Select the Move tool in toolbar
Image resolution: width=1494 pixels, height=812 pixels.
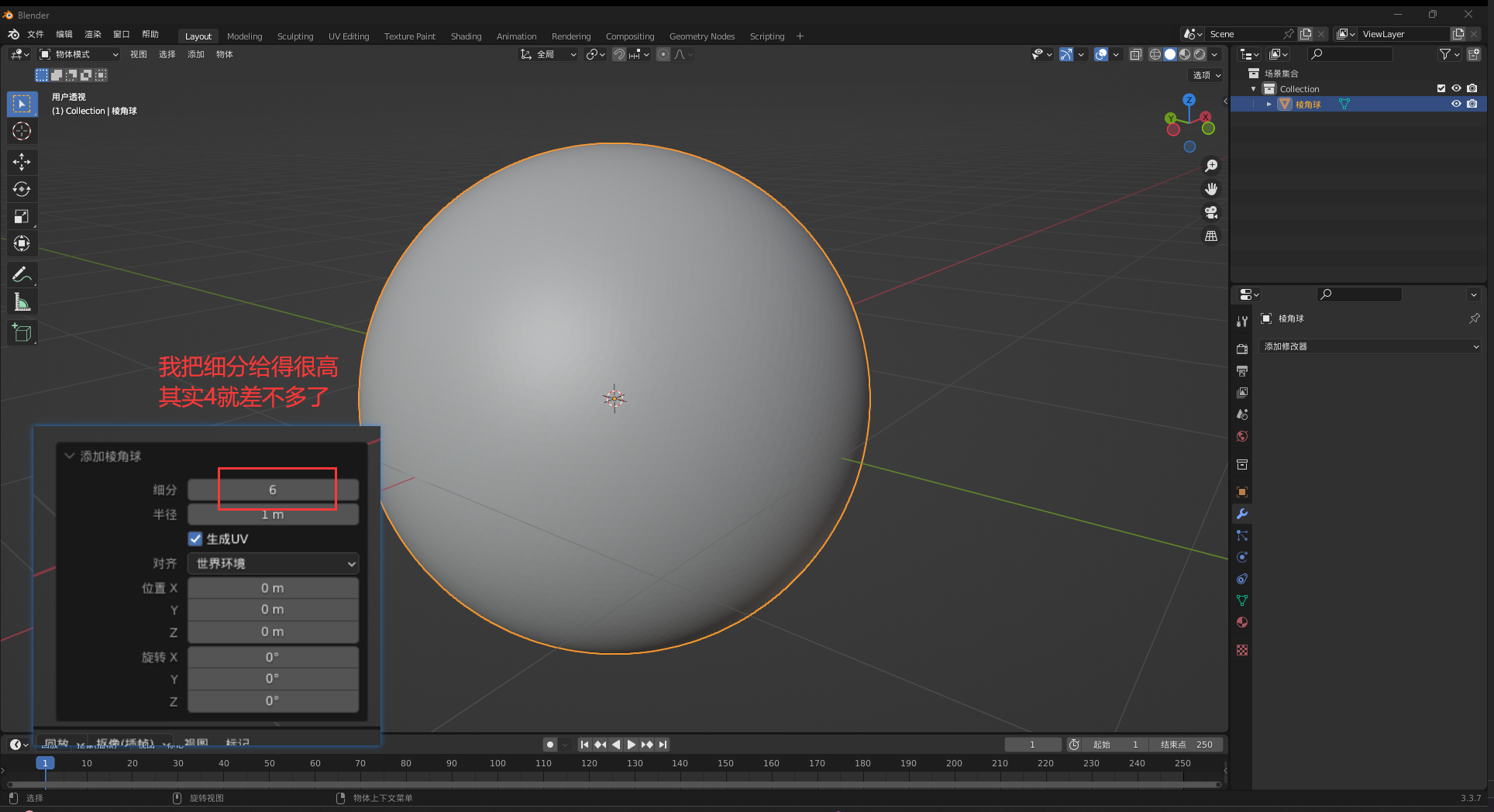22,161
